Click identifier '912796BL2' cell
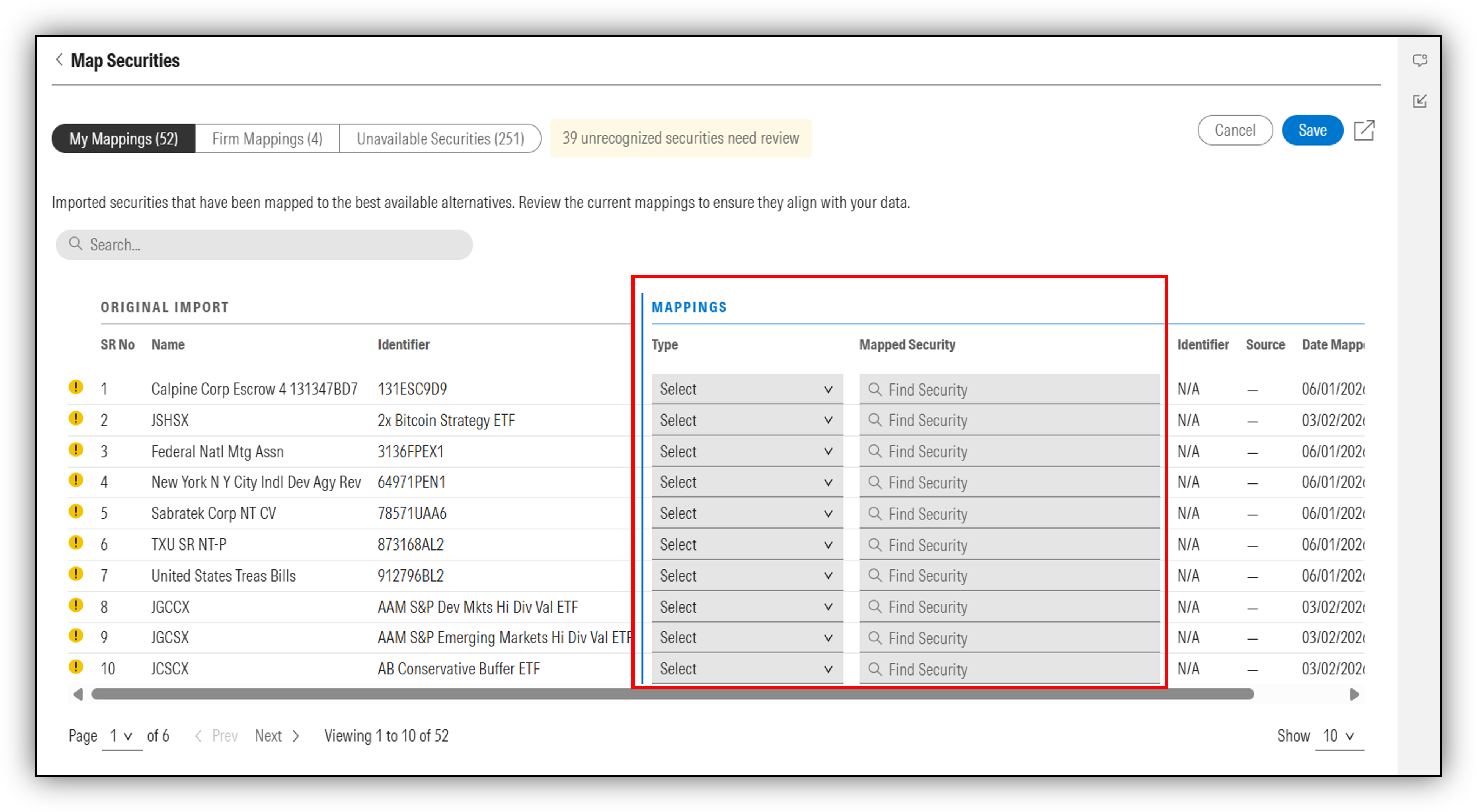Image resolution: width=1477 pixels, height=812 pixels. point(410,576)
